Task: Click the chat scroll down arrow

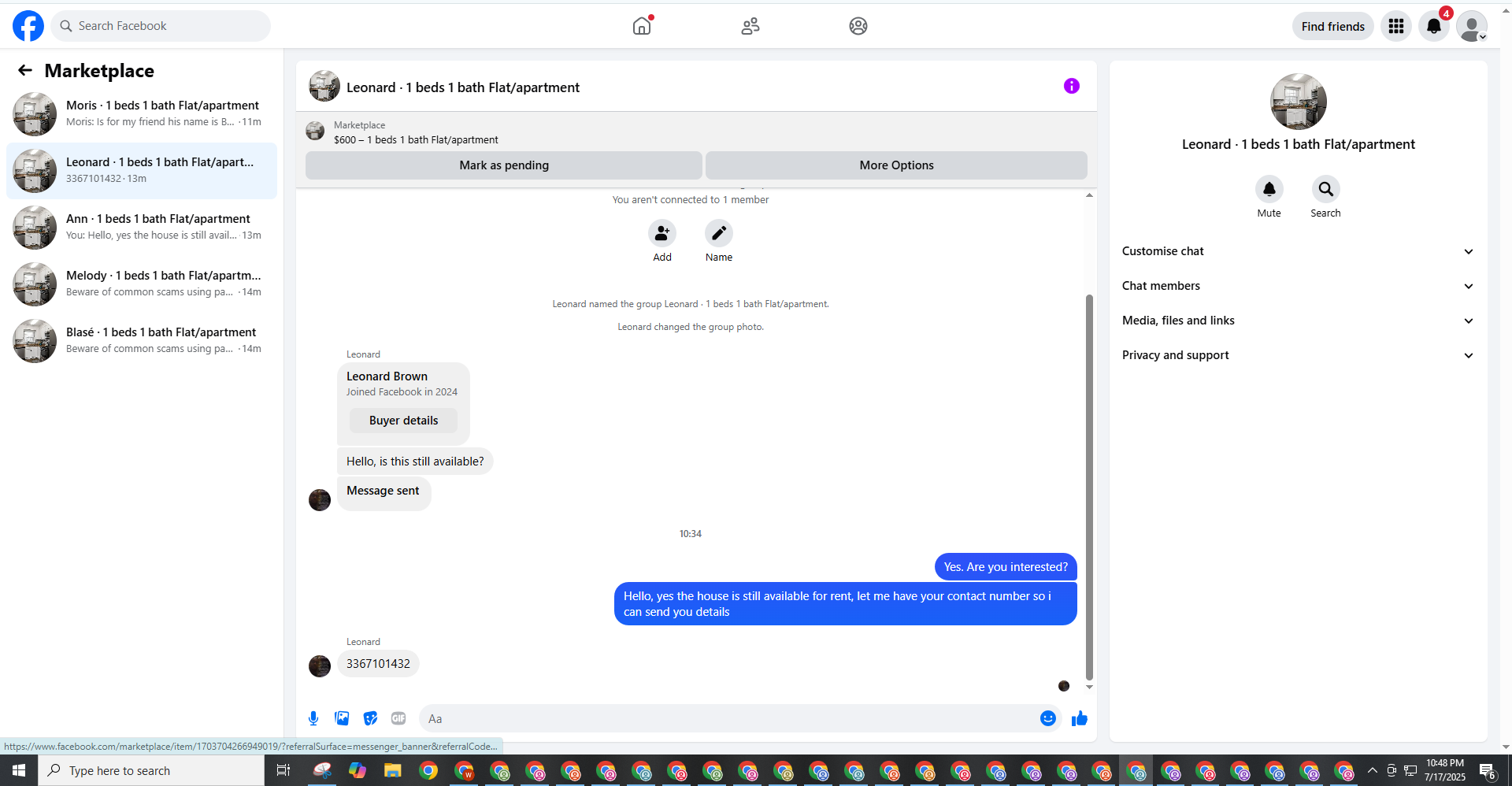Action: point(1089,688)
